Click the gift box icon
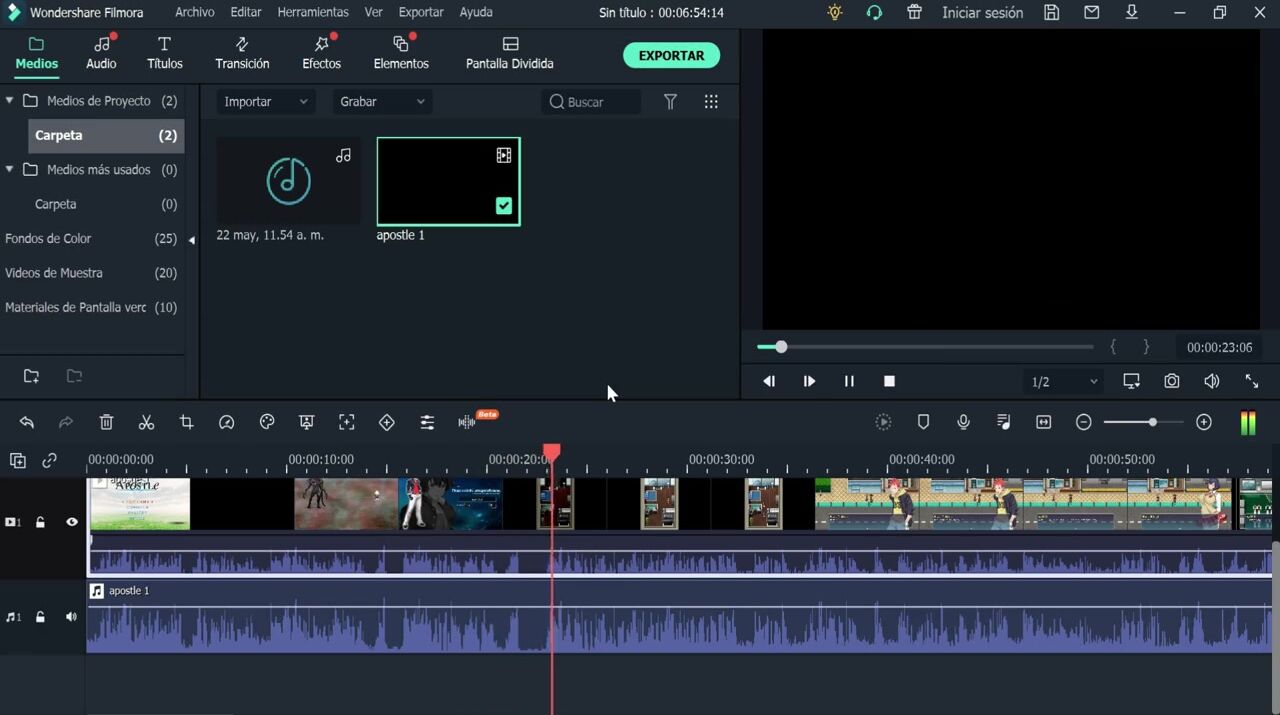The height and width of the screenshot is (715, 1280). point(914,13)
